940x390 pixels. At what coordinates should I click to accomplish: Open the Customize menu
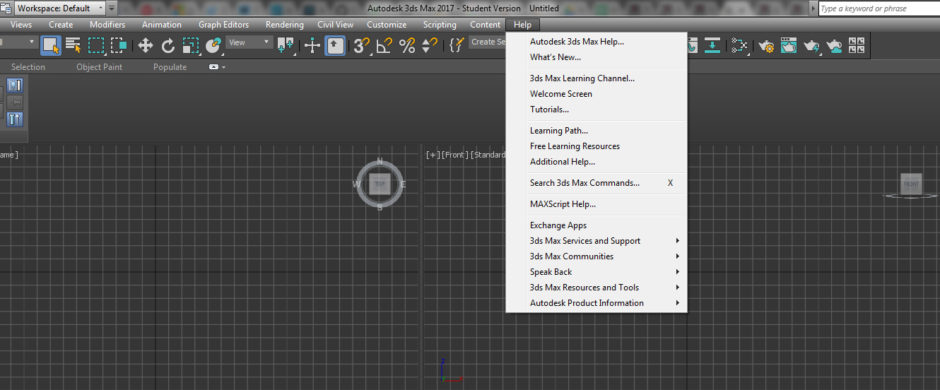(x=387, y=25)
